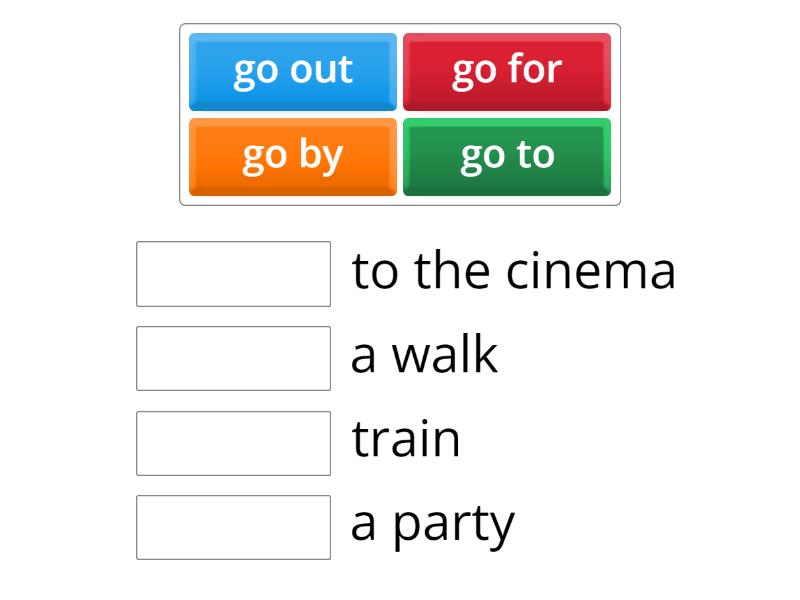The image size is (800, 600).
Task: Click the "a party" phrase text
Action: click(x=432, y=525)
